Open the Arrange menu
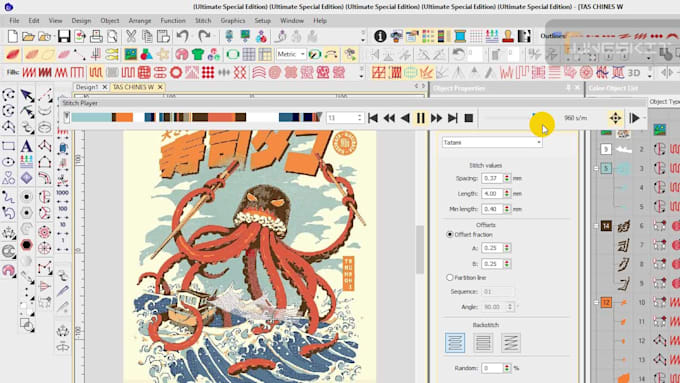The height and width of the screenshot is (383, 680). point(140,20)
